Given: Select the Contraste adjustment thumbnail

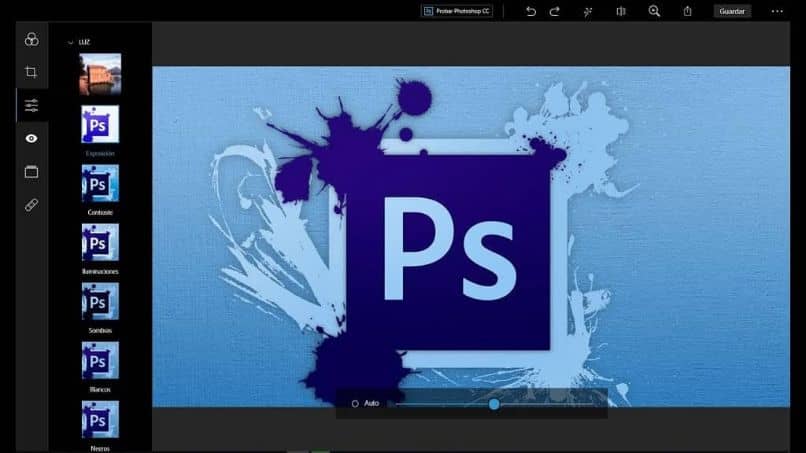Looking at the screenshot, I should click(100, 184).
